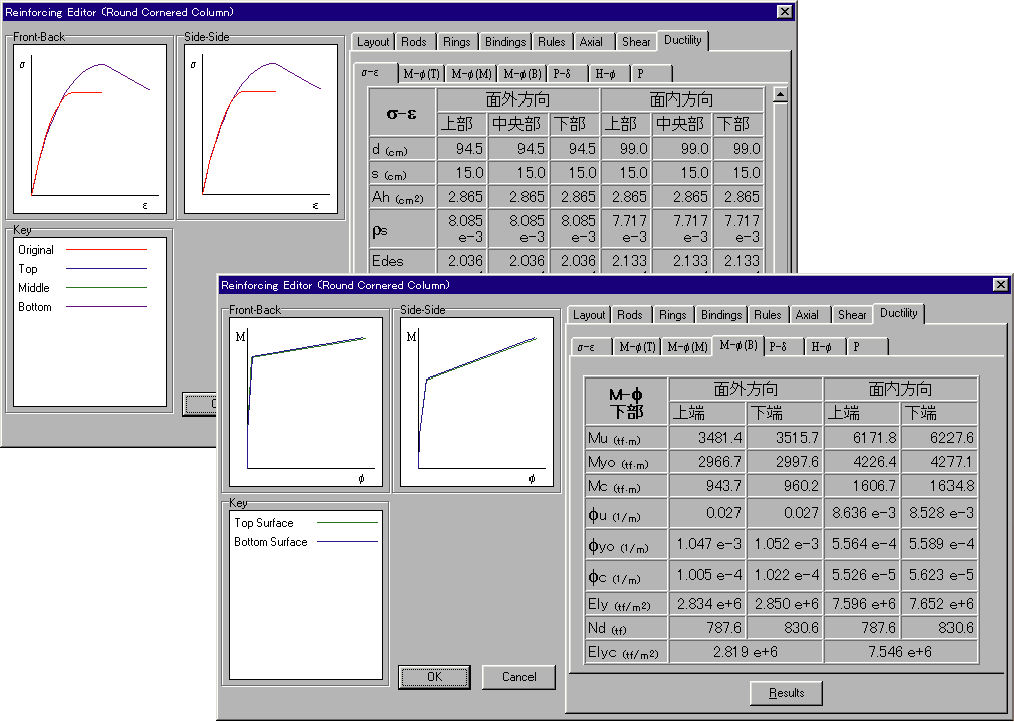The height and width of the screenshot is (722, 1014).
Task: Open the Results button below the M-φ table
Action: [786, 693]
